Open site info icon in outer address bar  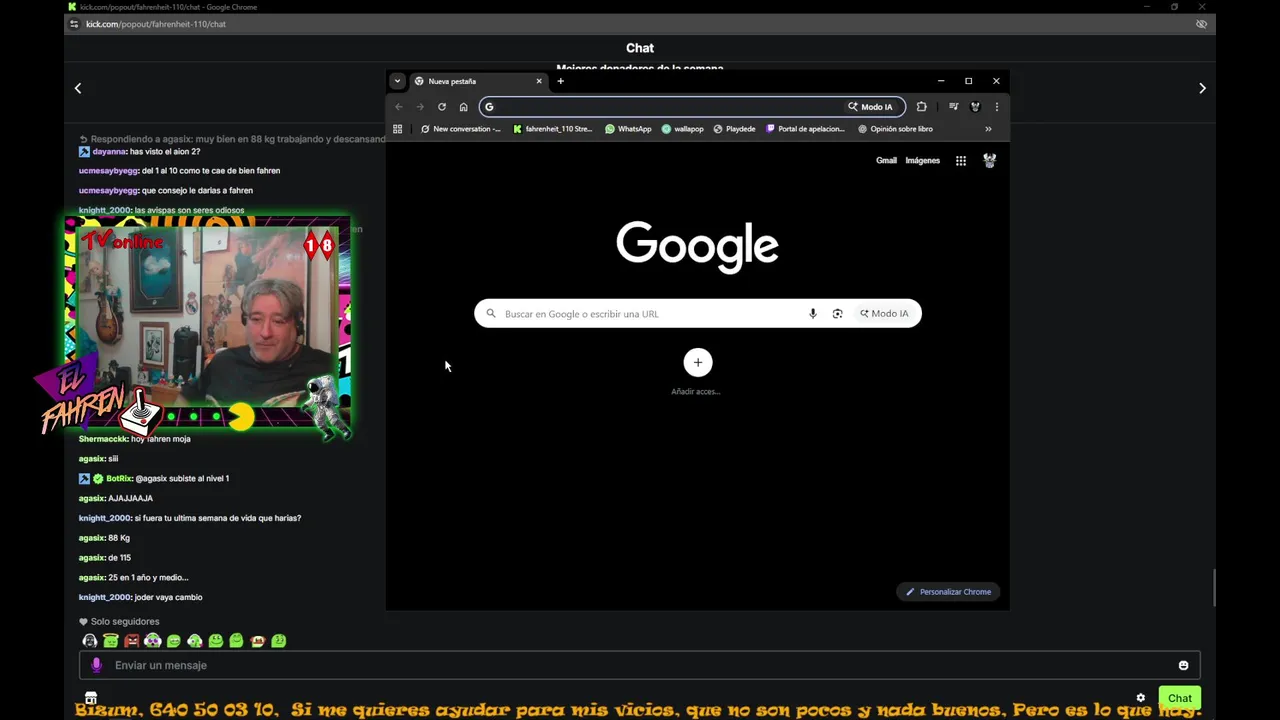pyautogui.click(x=74, y=24)
